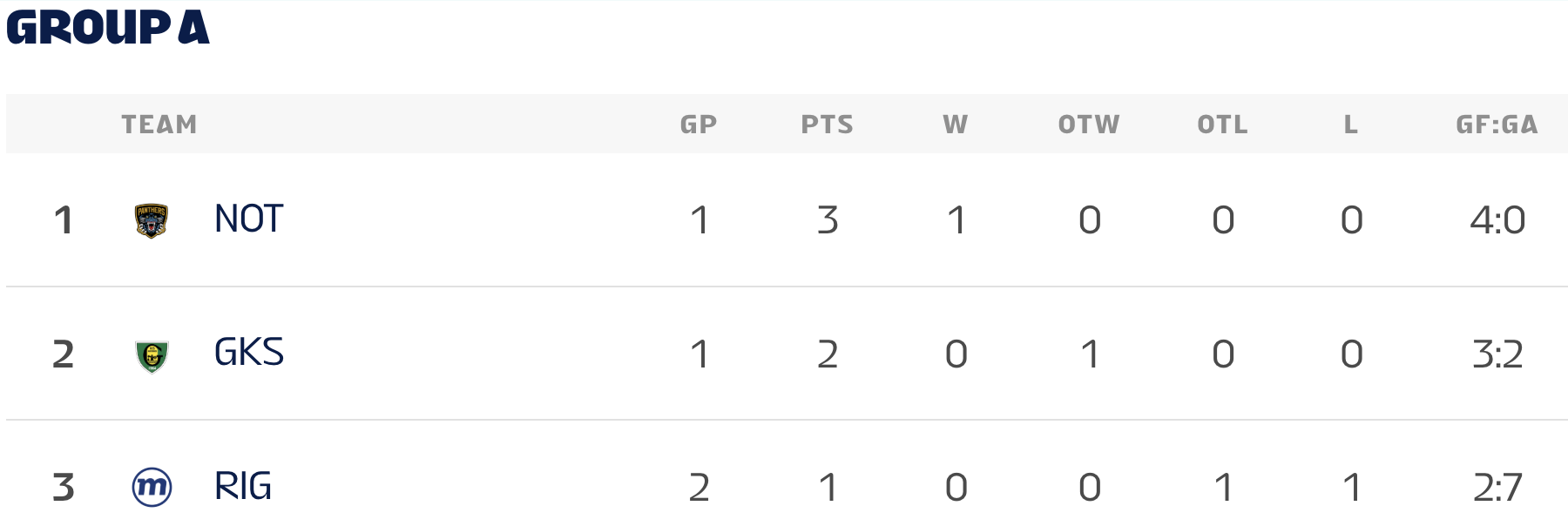1568x526 pixels.
Task: Click the RIG team 'm' logo
Action: click(152, 487)
